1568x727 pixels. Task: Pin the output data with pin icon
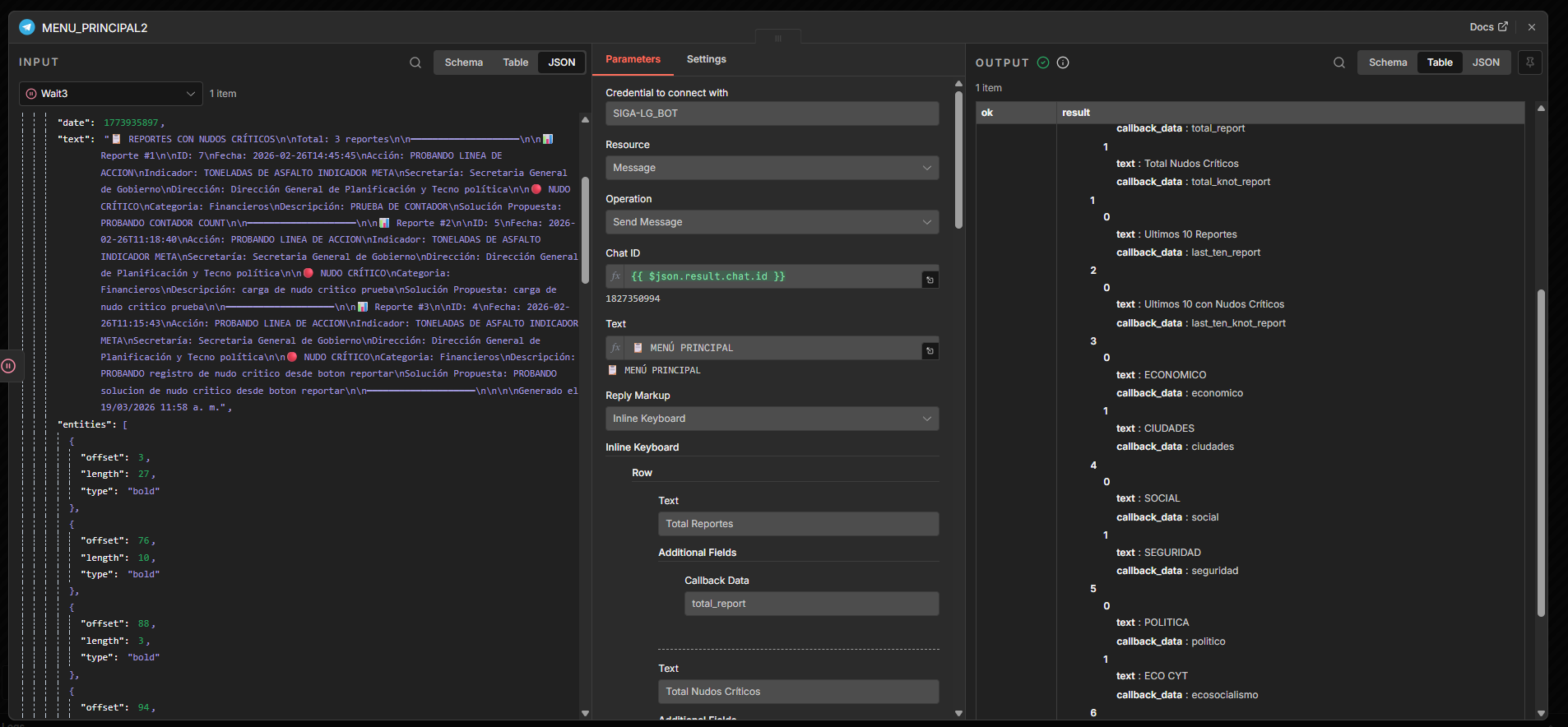click(1530, 63)
